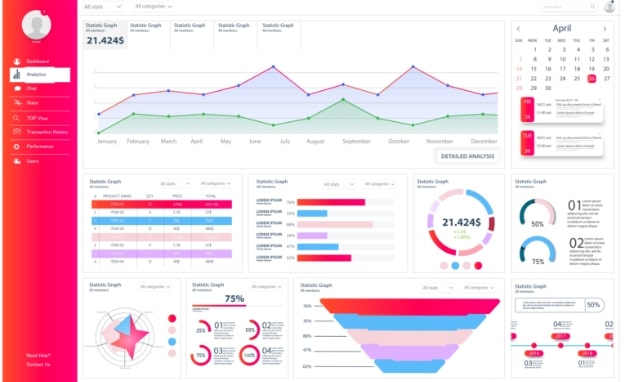Open the Contact Us link
The height and width of the screenshot is (382, 625).
[x=38, y=364]
